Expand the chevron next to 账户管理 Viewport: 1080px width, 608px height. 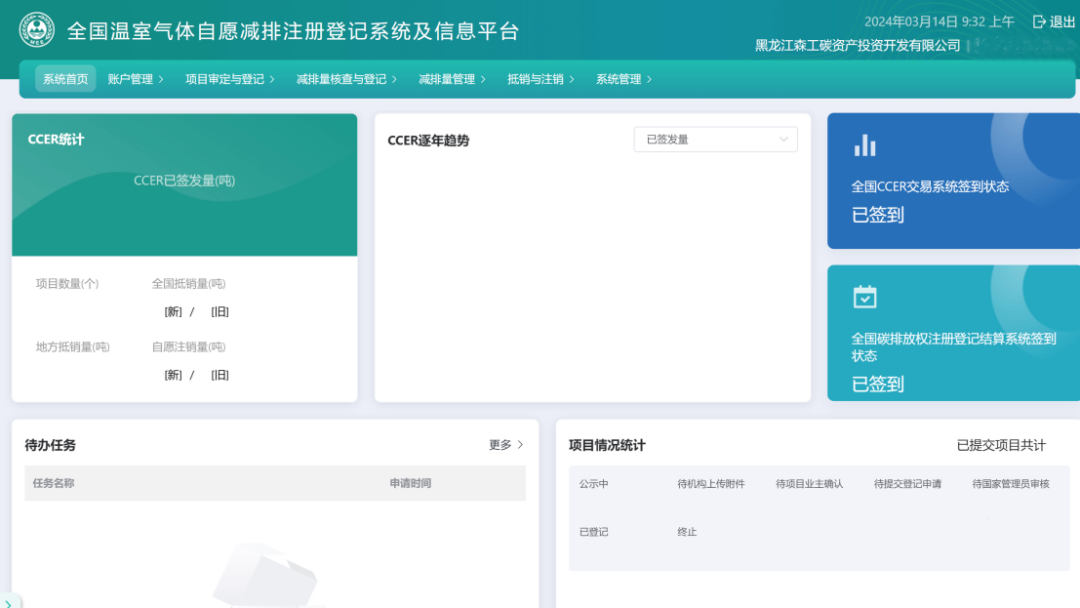(161, 79)
